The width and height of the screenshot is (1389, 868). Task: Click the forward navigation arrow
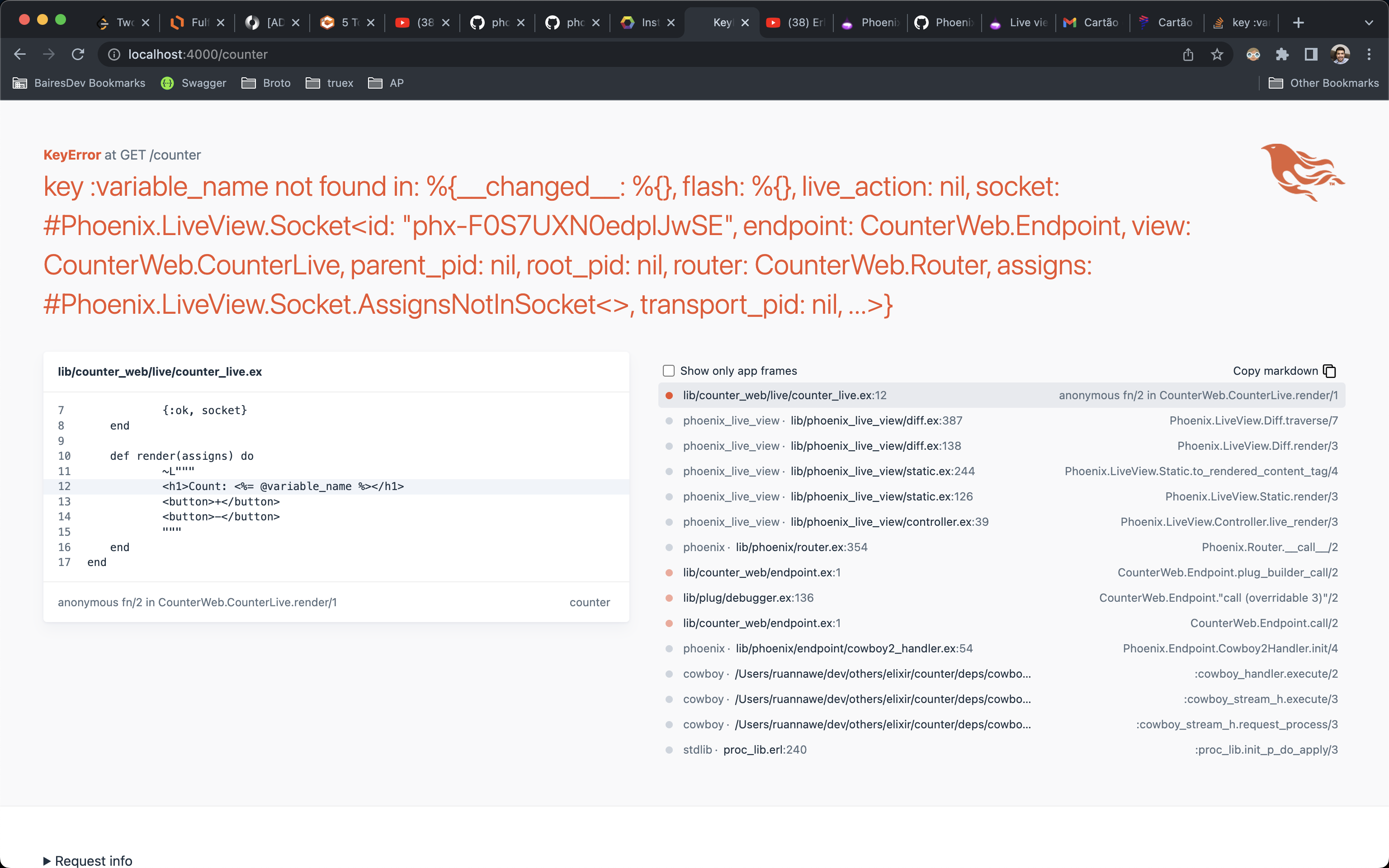tap(49, 54)
